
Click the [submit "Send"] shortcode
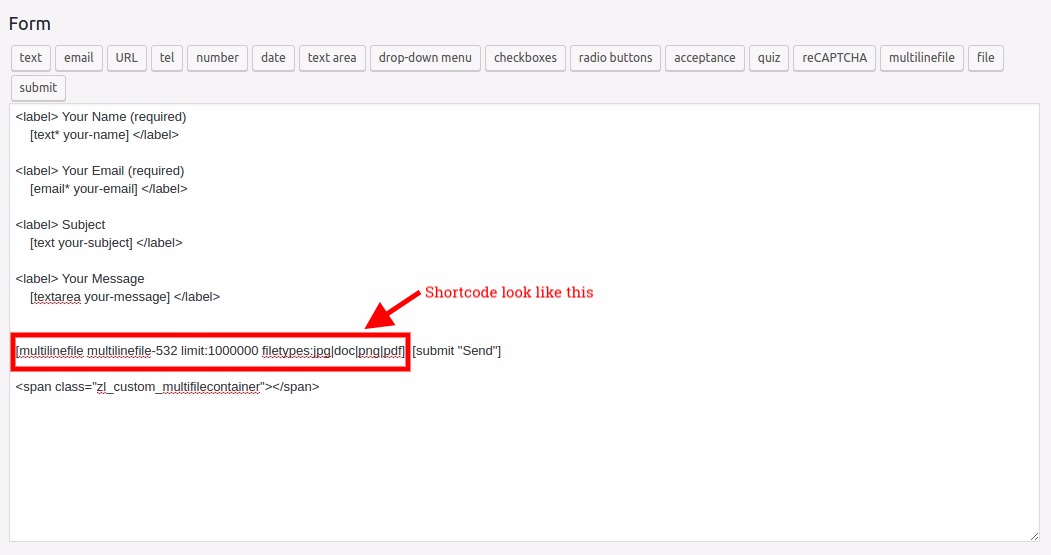(x=456, y=351)
